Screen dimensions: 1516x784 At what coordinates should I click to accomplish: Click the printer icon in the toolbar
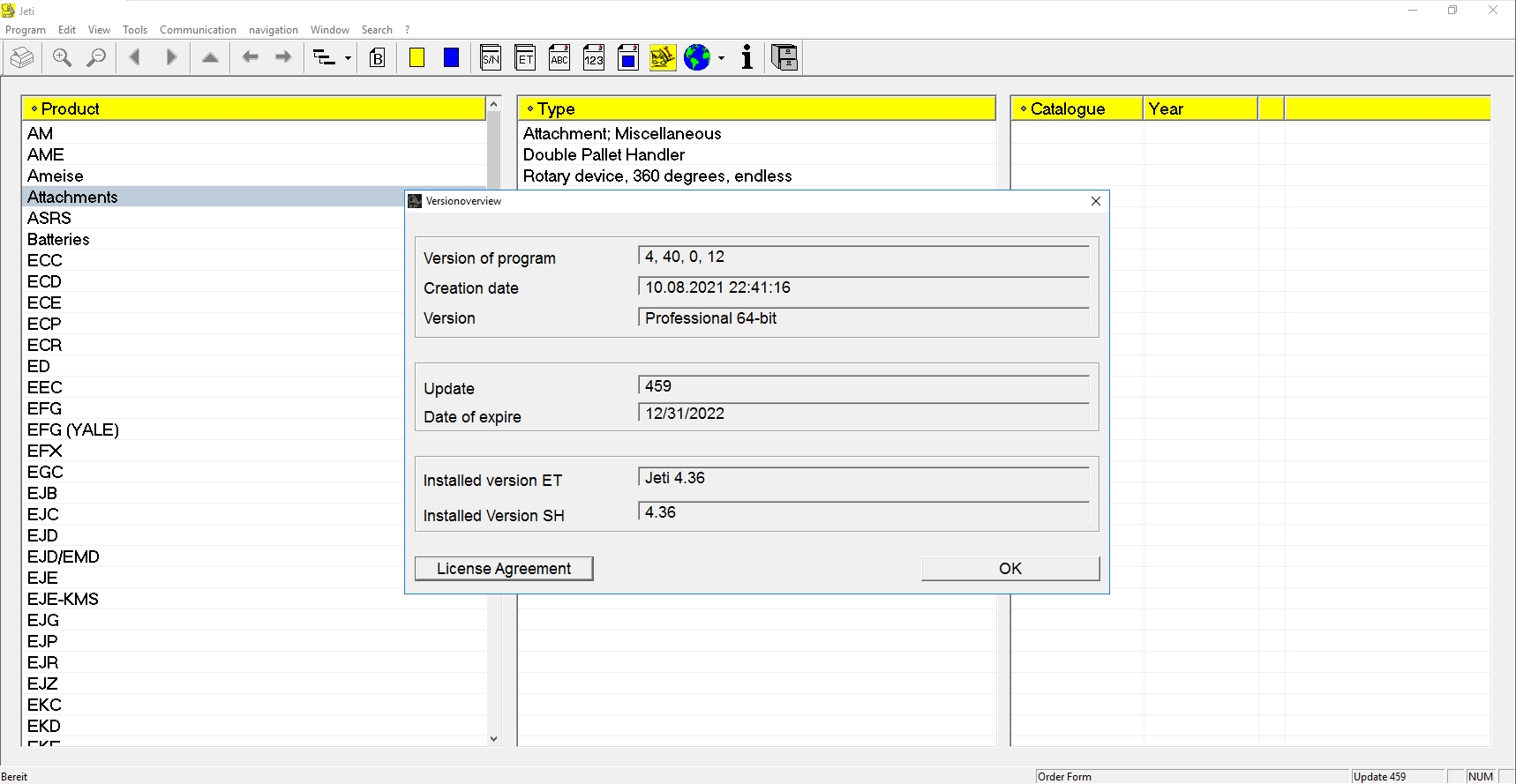(22, 58)
